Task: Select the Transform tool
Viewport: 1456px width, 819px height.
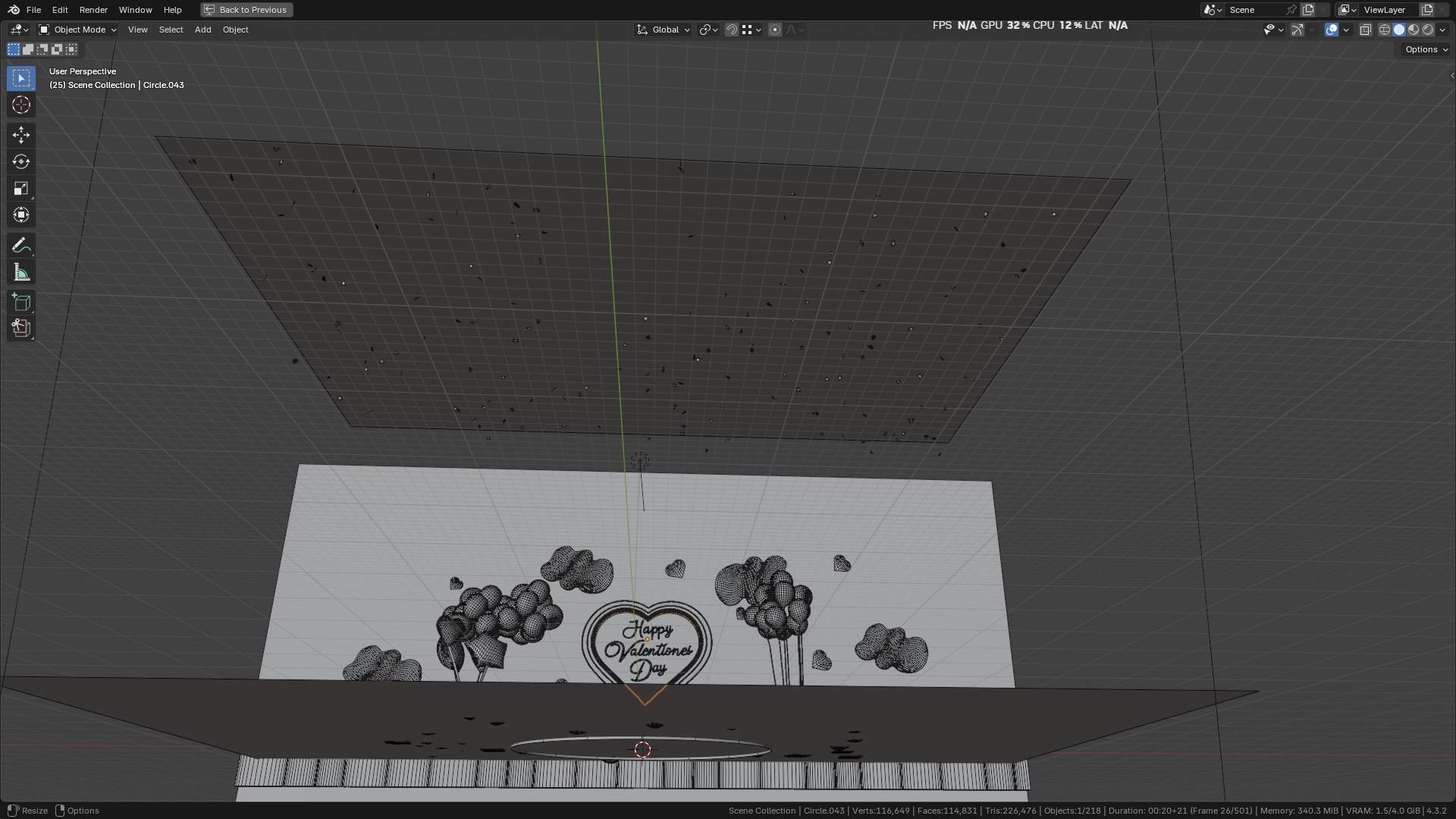Action: (x=21, y=215)
